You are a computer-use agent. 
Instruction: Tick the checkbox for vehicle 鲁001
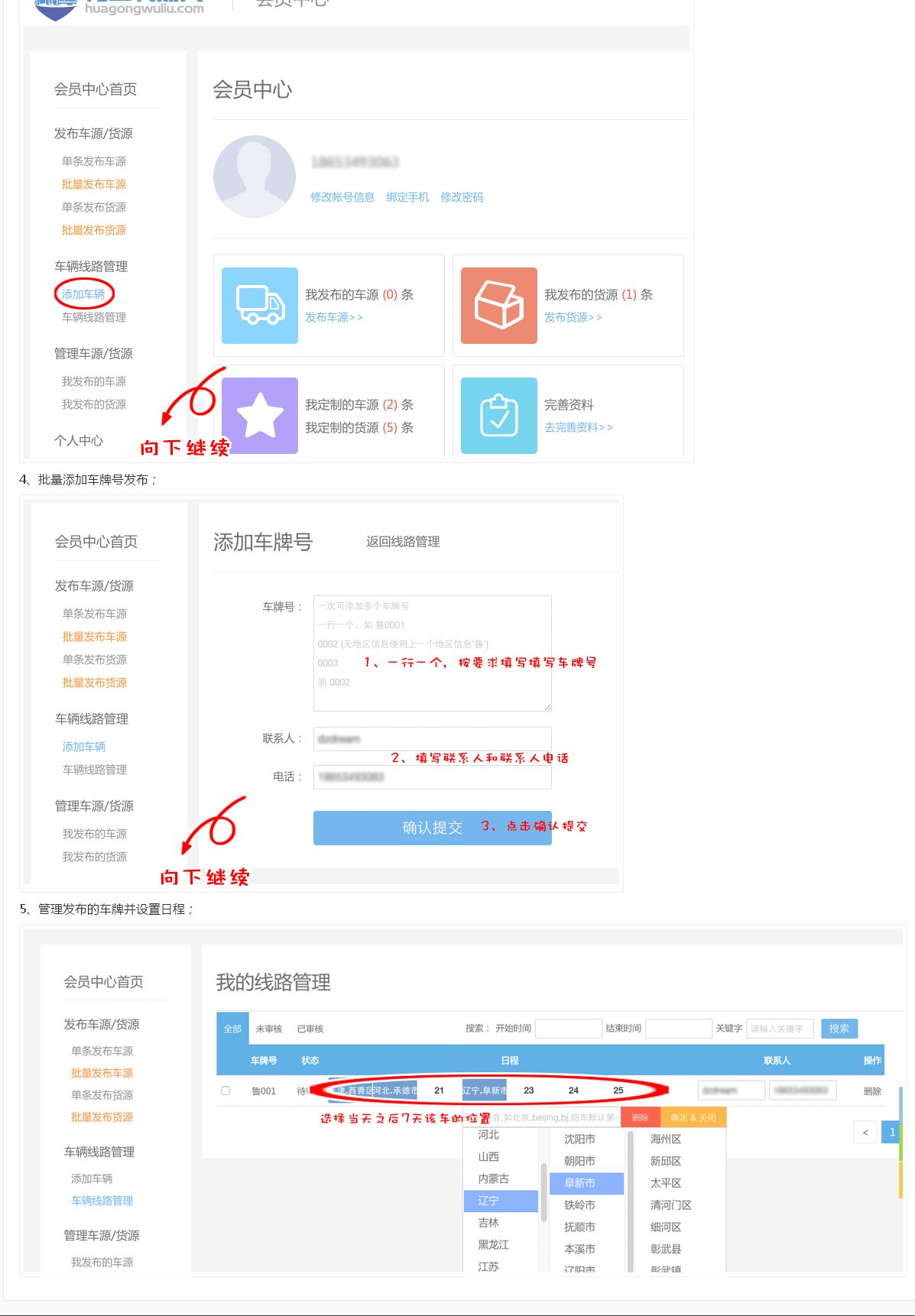(x=226, y=1091)
